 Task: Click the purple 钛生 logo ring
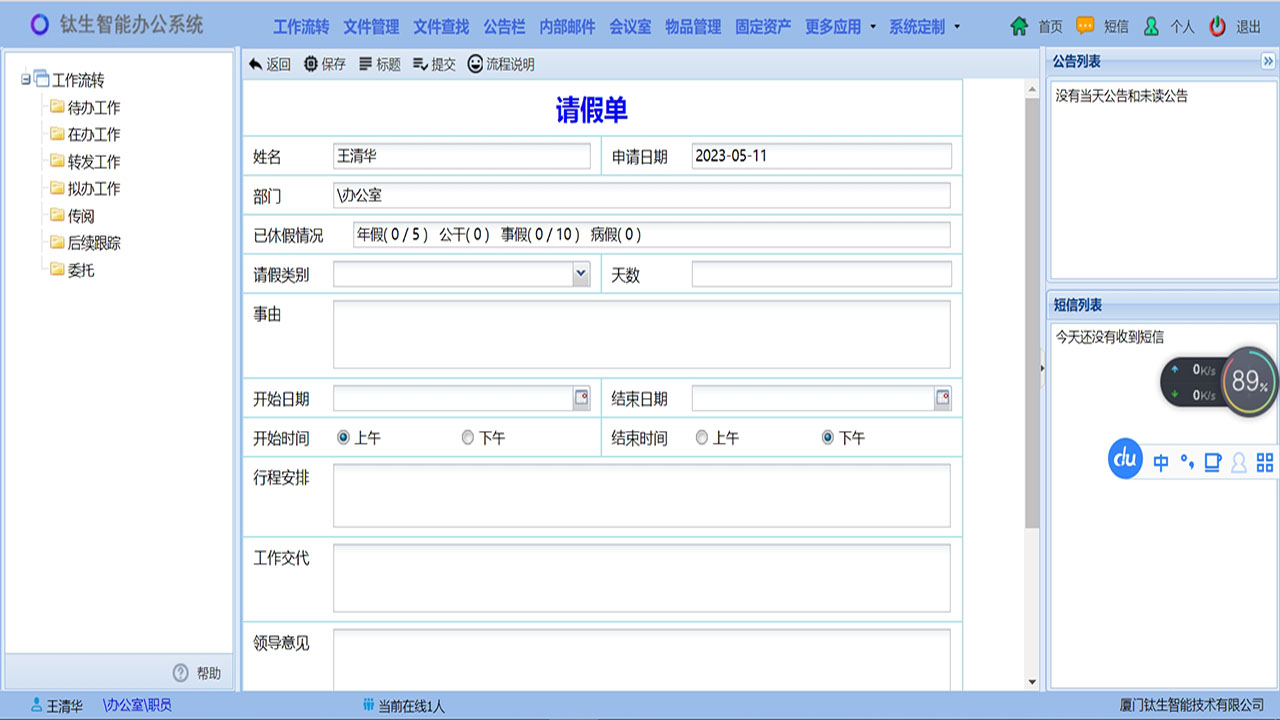coord(39,24)
